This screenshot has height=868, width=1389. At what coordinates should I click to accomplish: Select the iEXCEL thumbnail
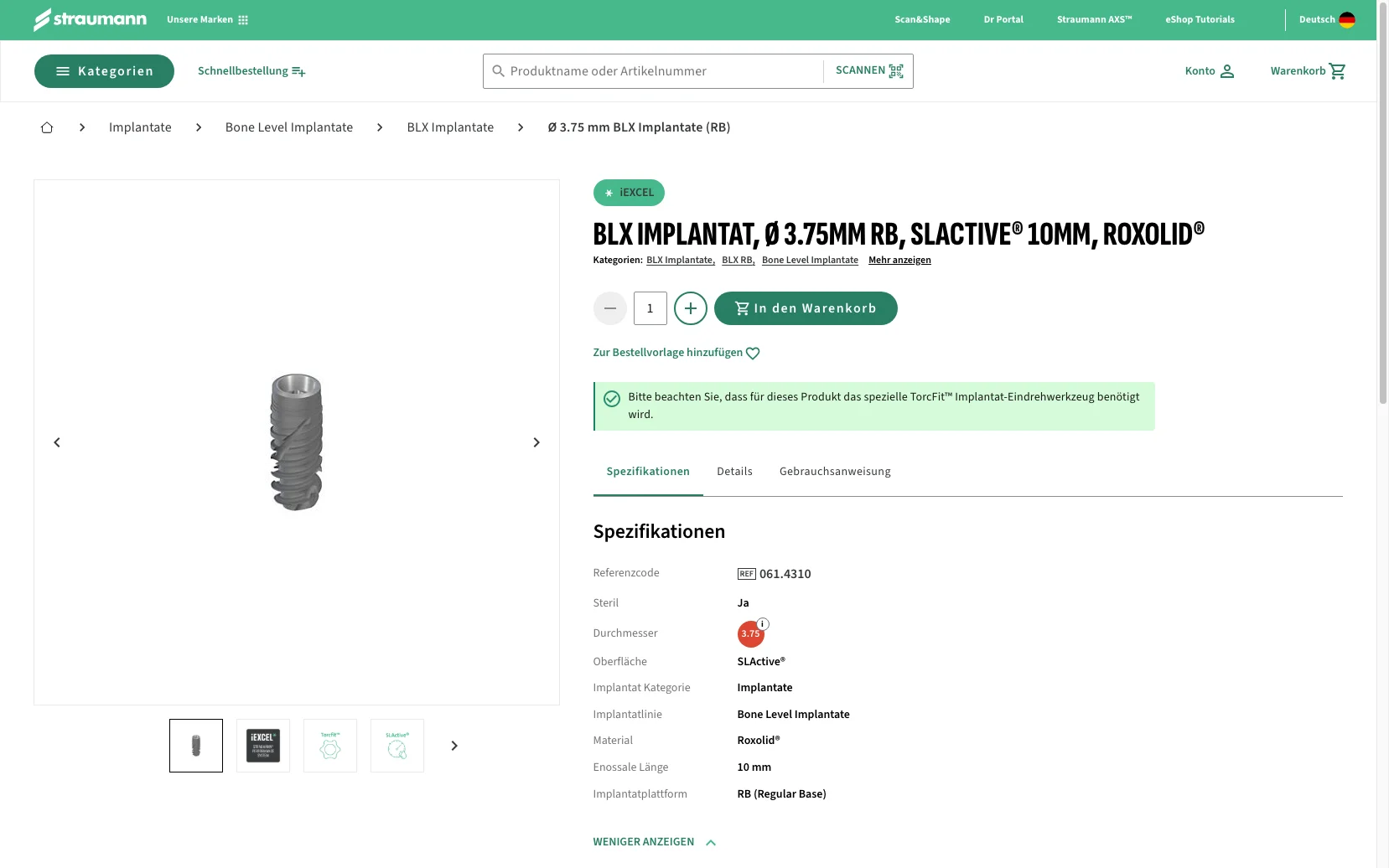263,746
